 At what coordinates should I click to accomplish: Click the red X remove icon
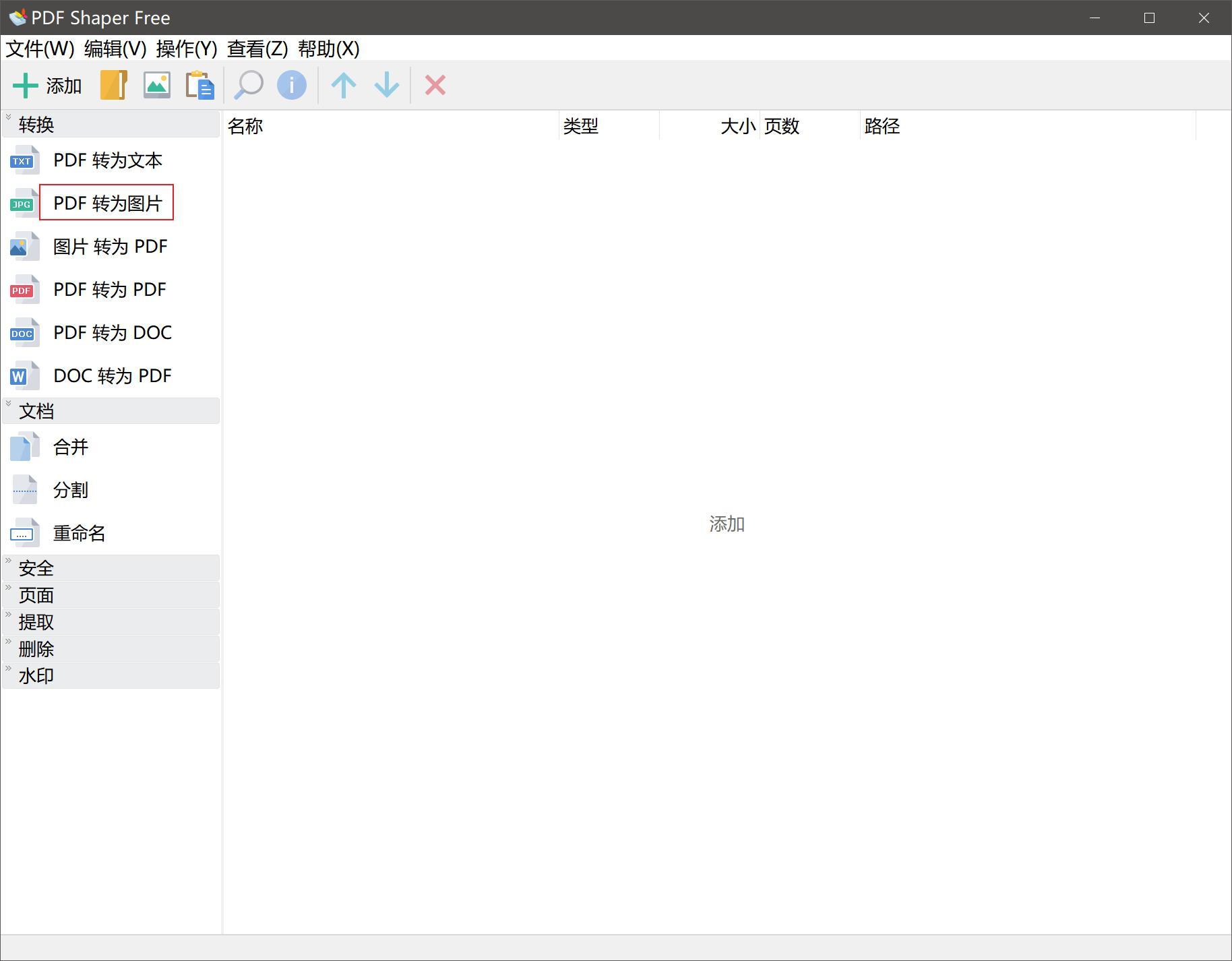click(435, 85)
